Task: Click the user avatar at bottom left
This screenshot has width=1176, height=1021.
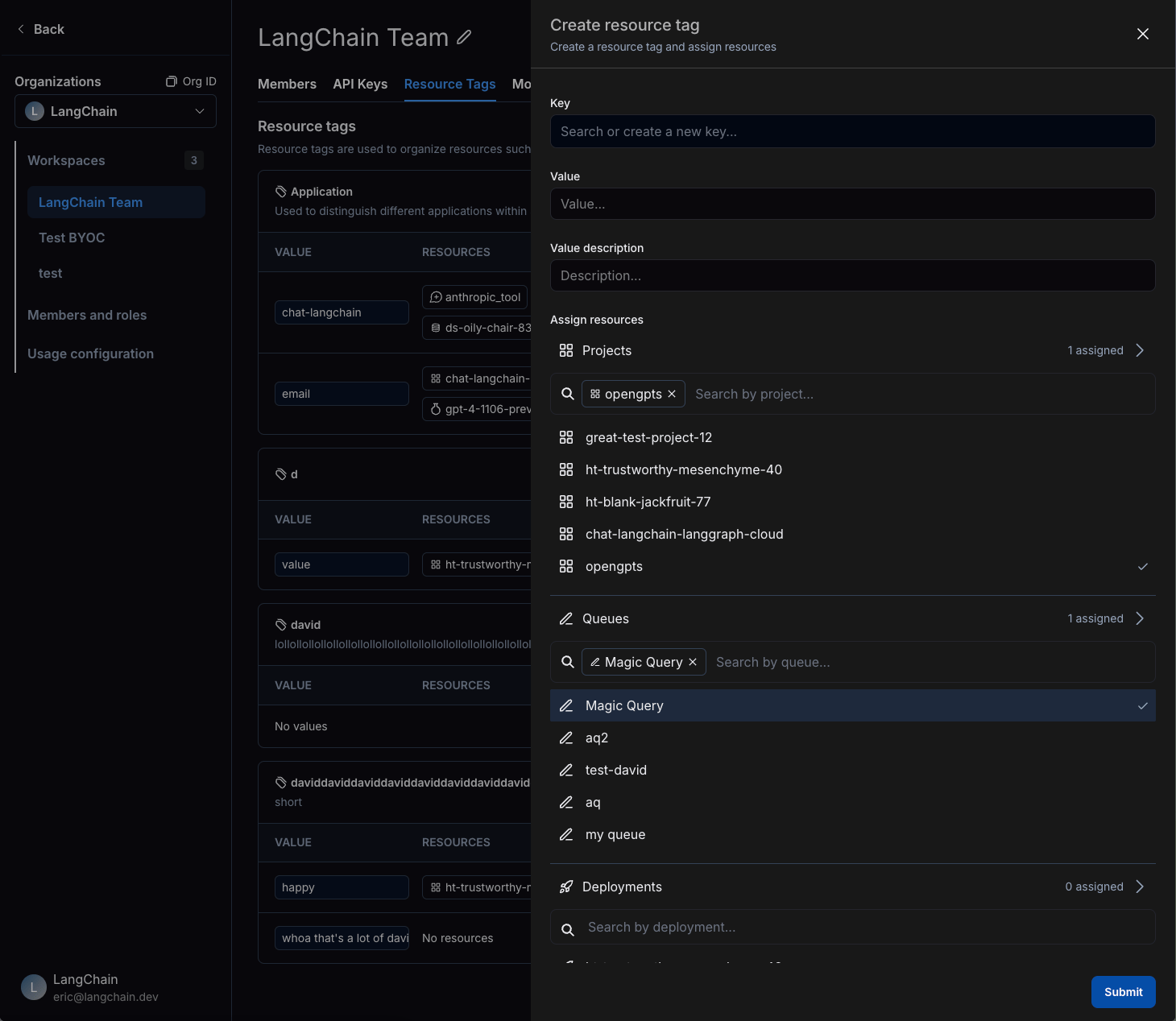Action: (x=34, y=987)
